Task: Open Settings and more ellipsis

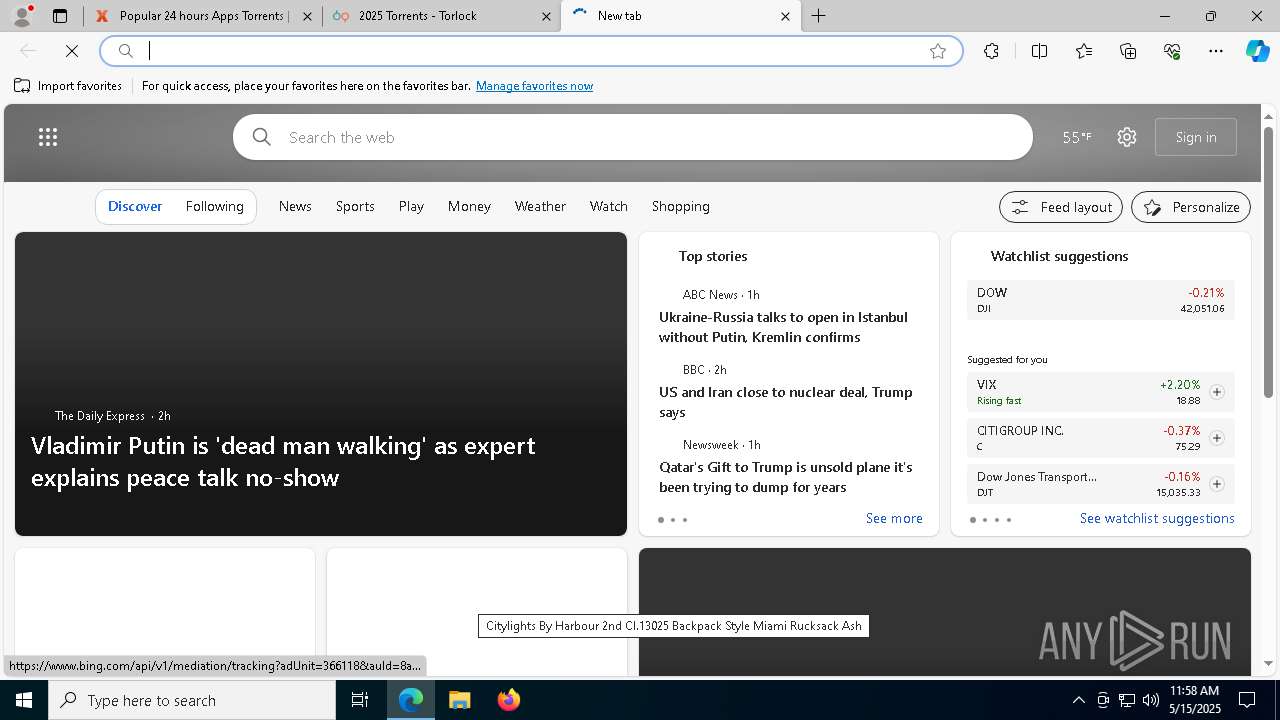Action: click(x=1216, y=51)
